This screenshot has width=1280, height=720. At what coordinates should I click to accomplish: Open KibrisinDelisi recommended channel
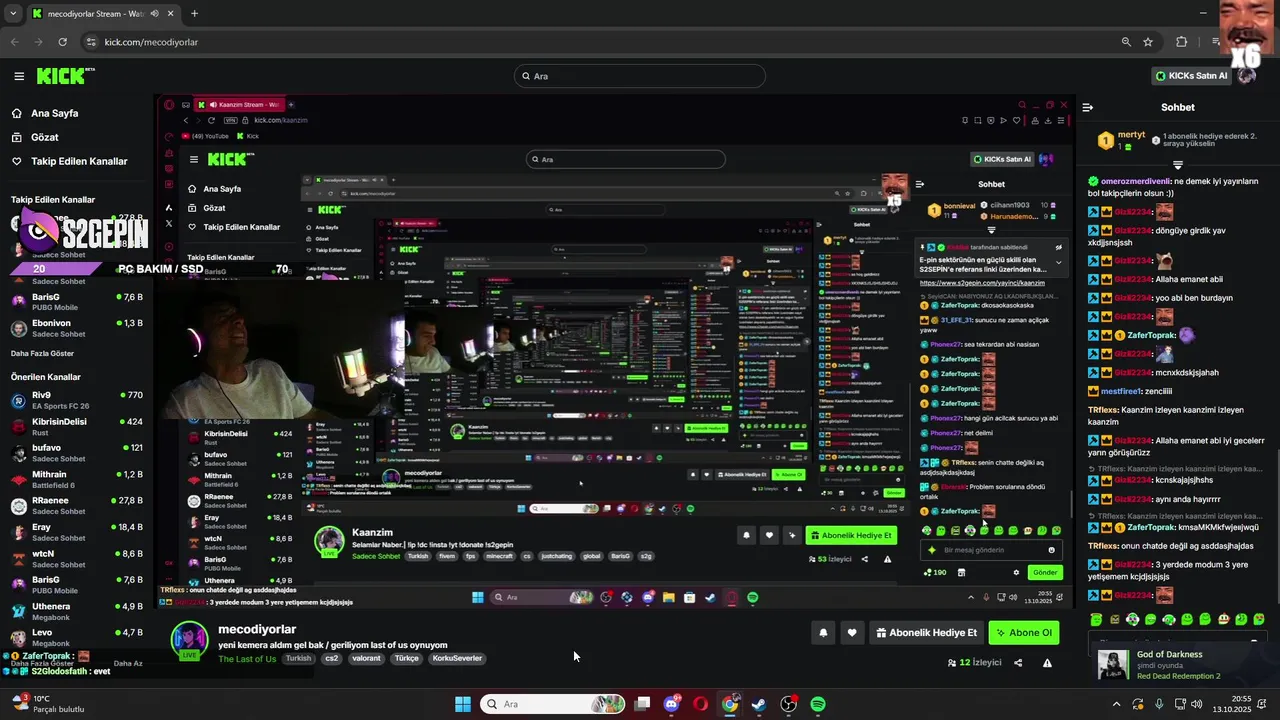pyautogui.click(x=76, y=427)
